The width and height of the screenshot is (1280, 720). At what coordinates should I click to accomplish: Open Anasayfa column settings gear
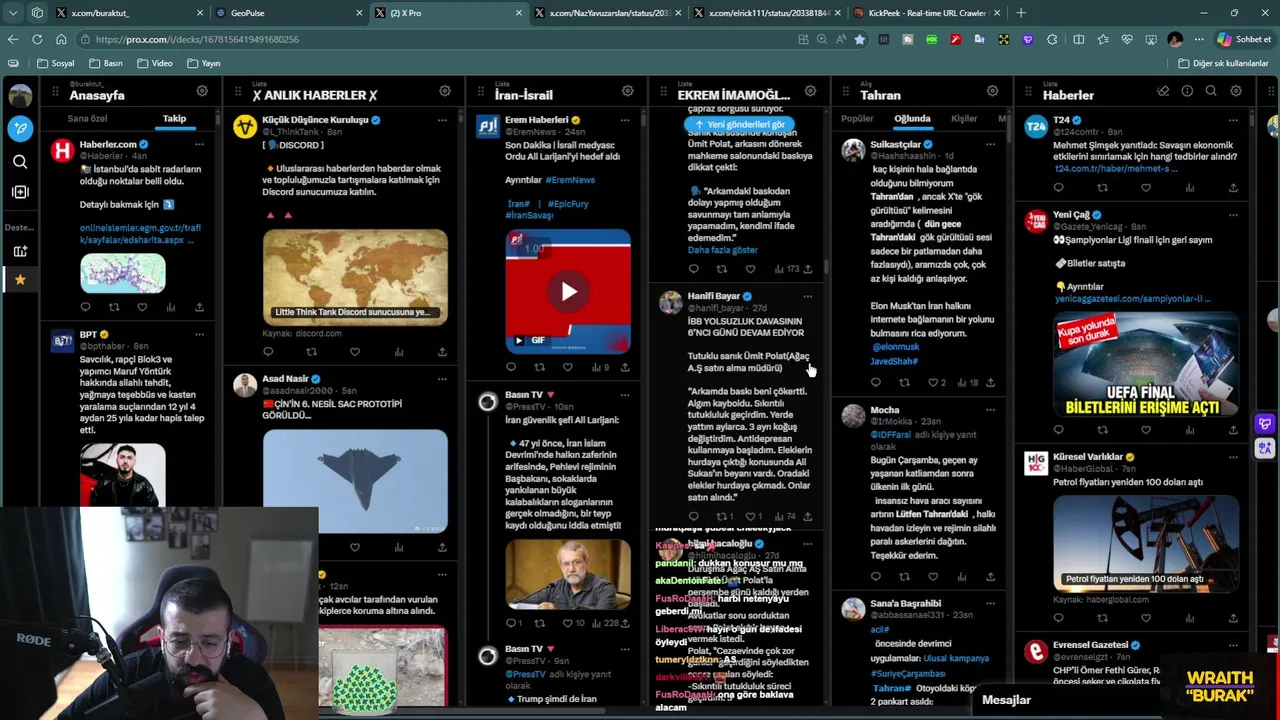click(202, 91)
